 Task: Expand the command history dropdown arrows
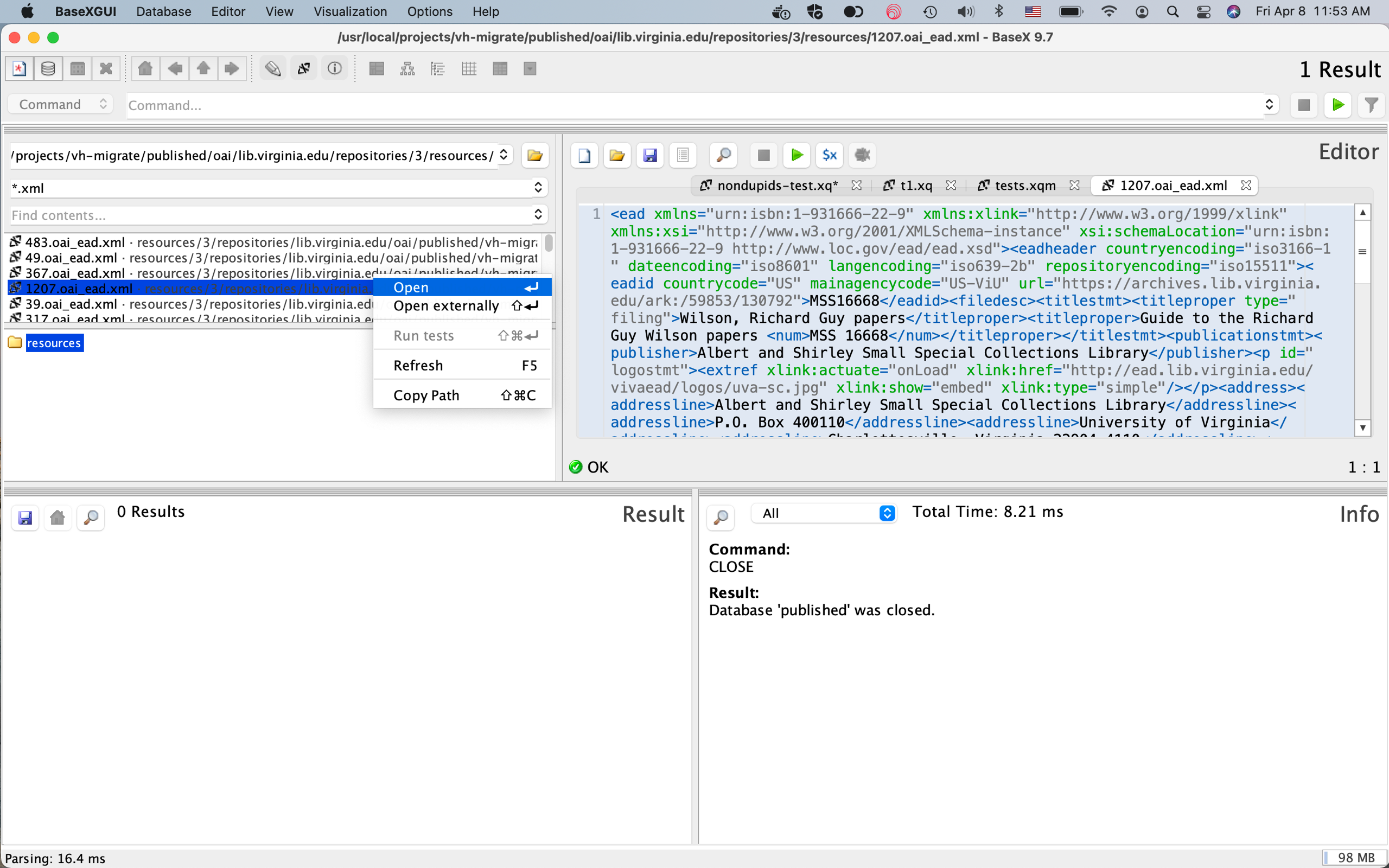point(1269,105)
